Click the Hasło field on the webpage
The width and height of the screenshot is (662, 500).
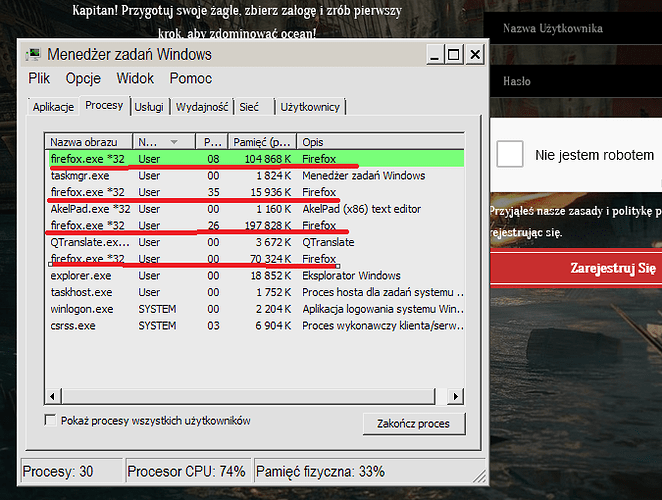click(576, 81)
